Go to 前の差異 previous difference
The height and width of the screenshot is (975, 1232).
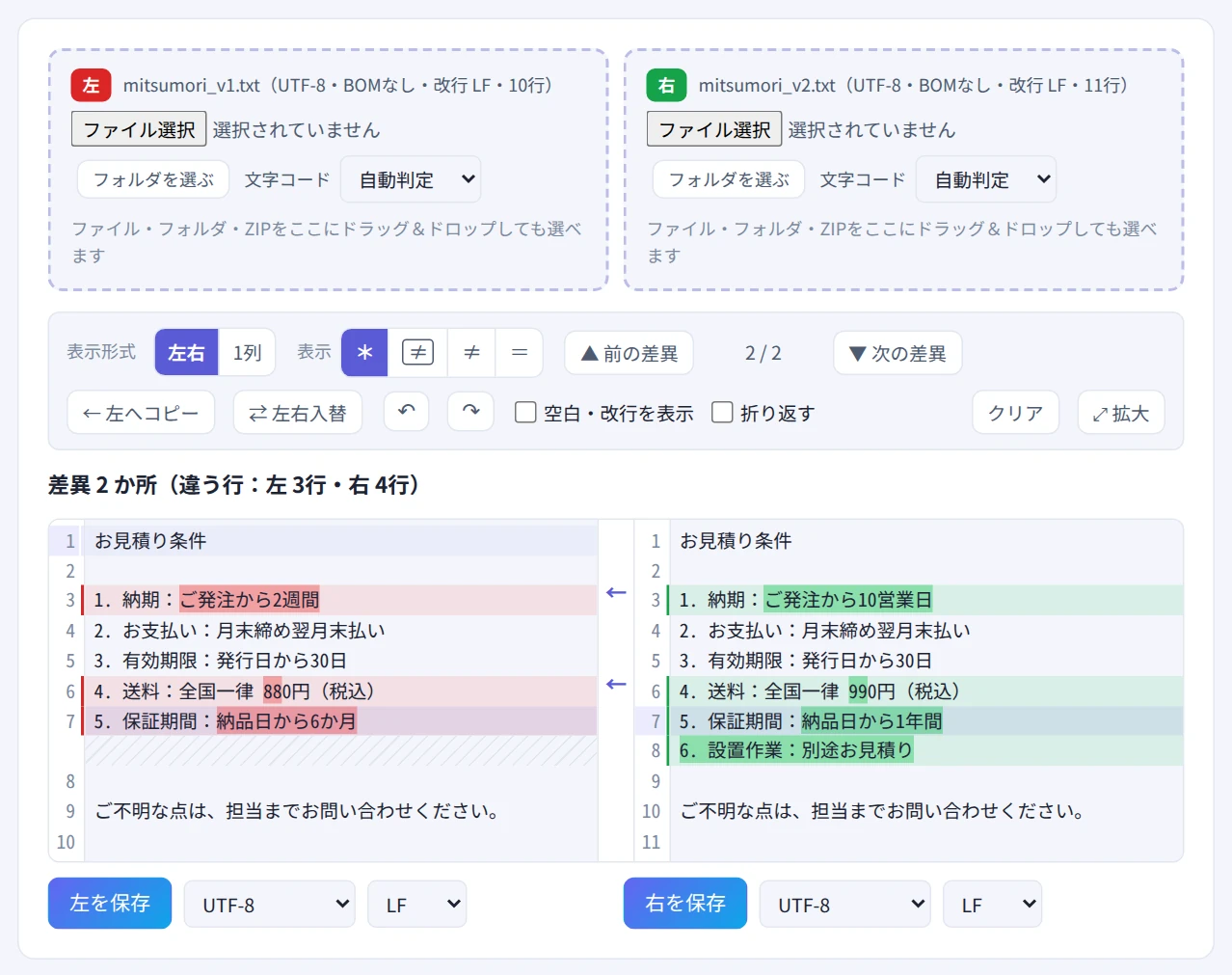coord(629,353)
